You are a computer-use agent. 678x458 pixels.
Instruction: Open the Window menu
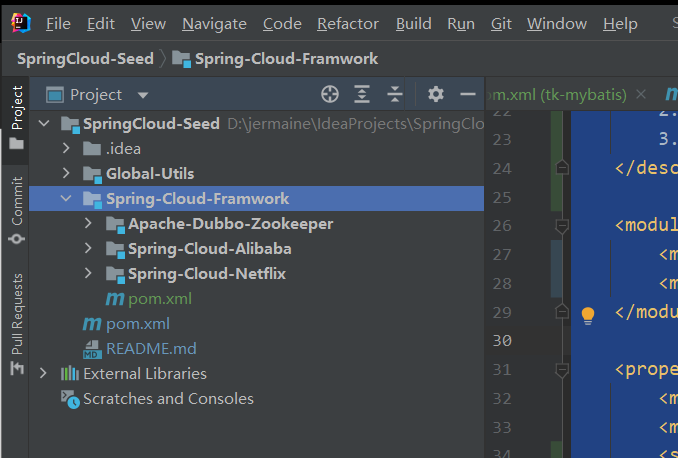tap(557, 24)
